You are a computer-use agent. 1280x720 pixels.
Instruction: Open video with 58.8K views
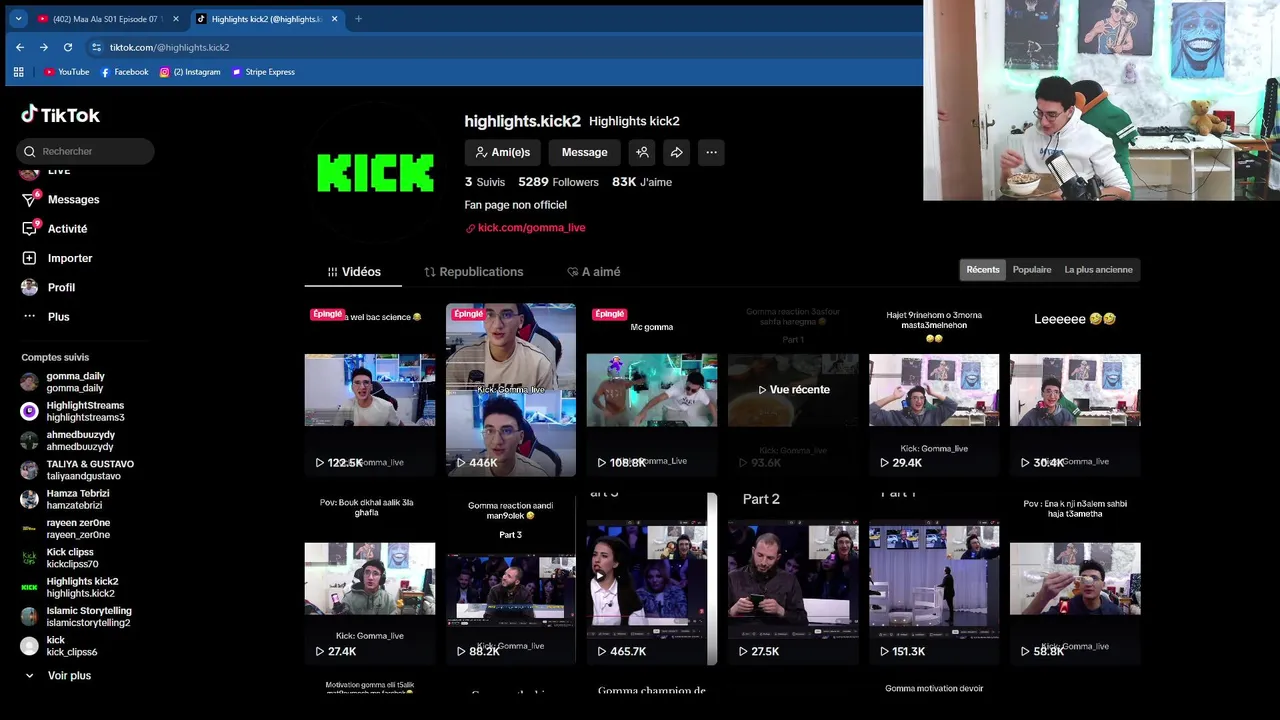[1075, 579]
